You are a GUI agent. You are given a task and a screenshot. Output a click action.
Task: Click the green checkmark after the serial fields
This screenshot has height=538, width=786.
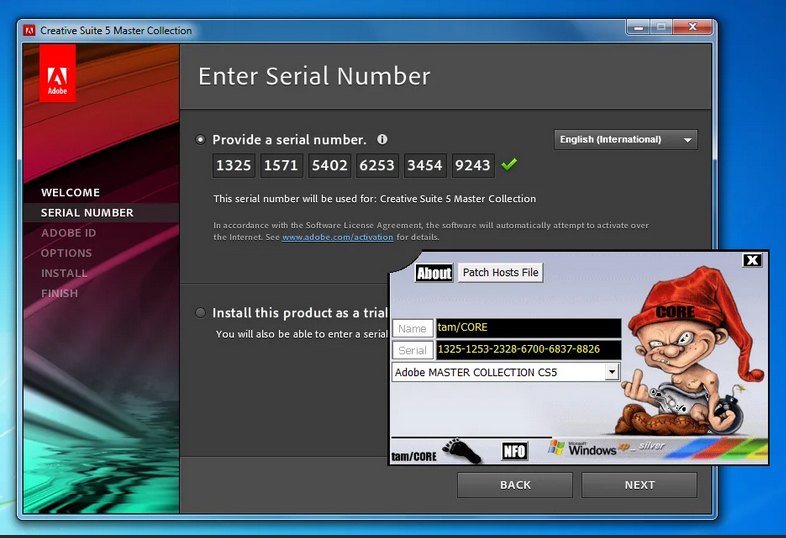[x=509, y=164]
